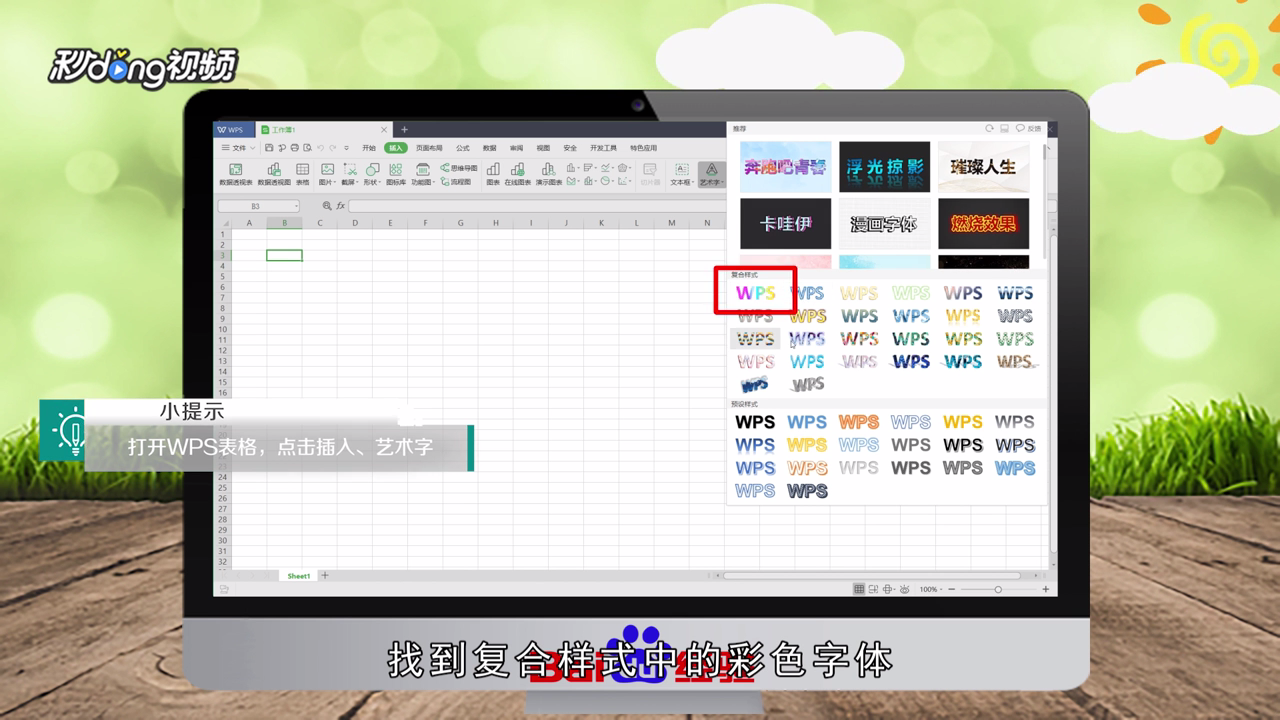Click the 数据透视图 pivot chart icon
The height and width of the screenshot is (720, 1280).
tap(274, 174)
